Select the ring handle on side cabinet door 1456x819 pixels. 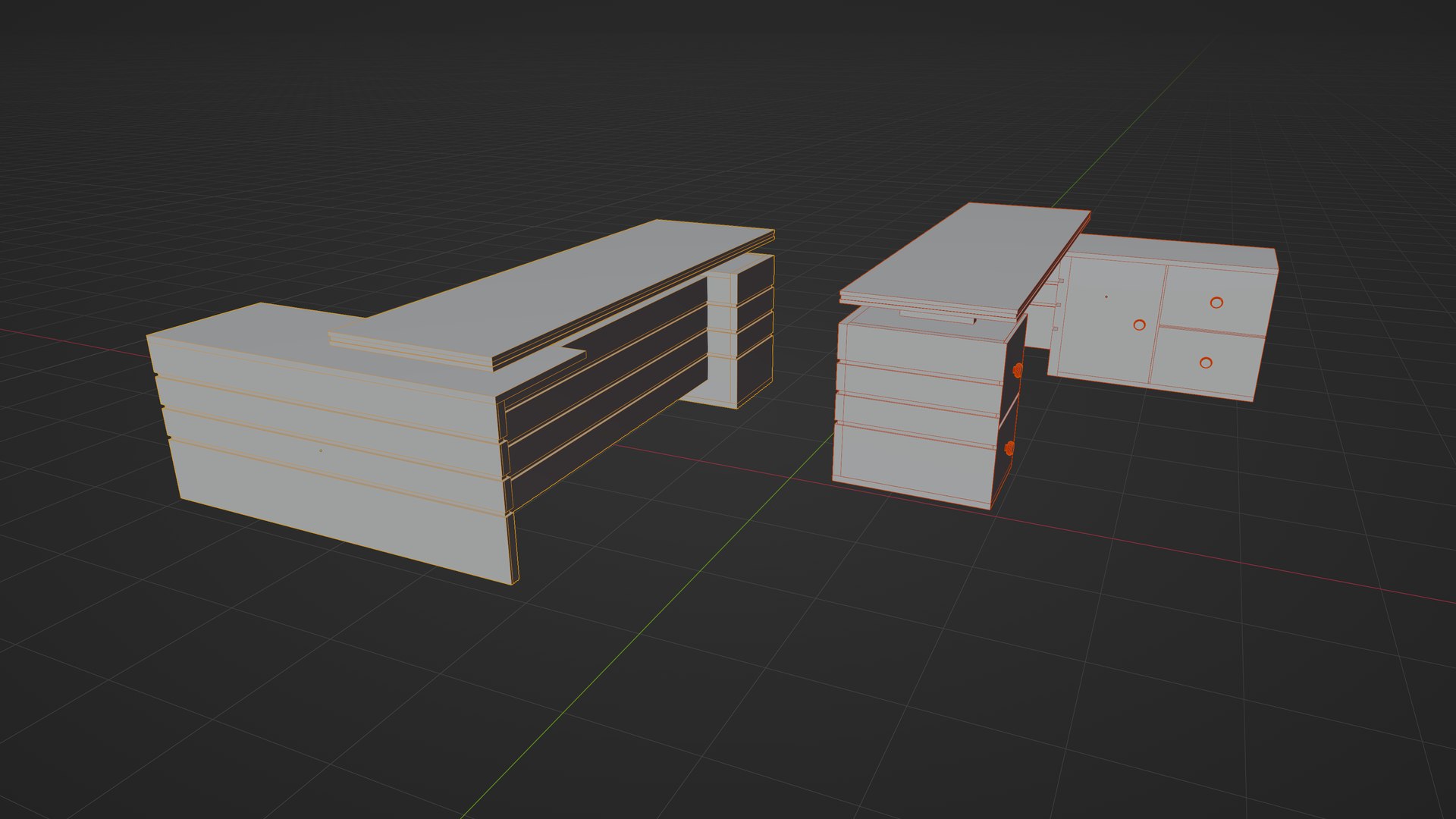pos(1139,325)
